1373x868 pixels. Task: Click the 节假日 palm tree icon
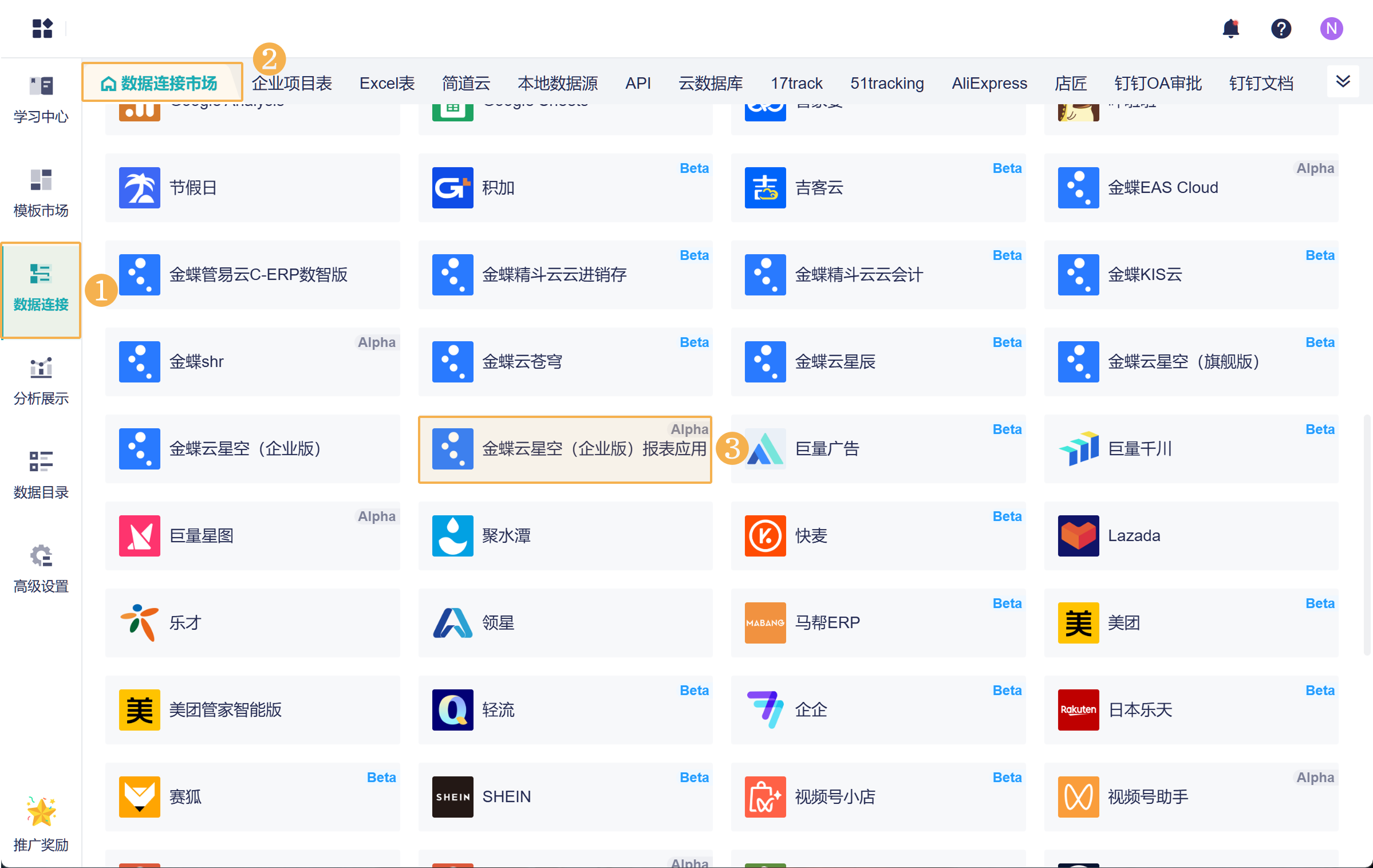tap(140, 188)
